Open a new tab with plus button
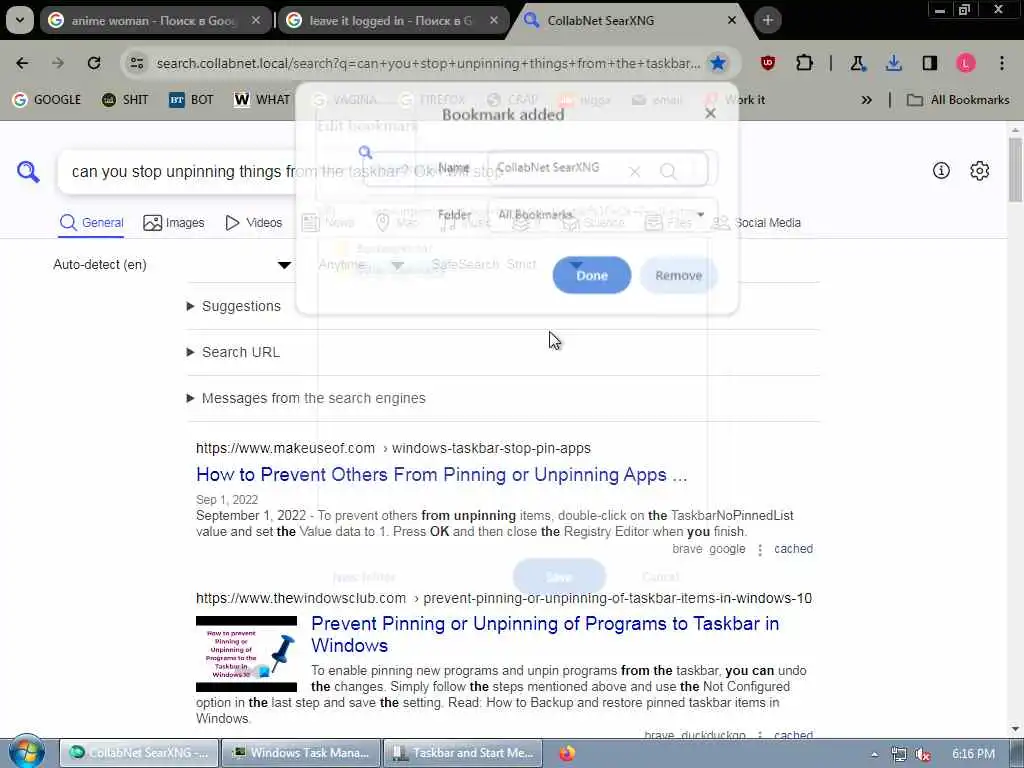The height and width of the screenshot is (768, 1024). (x=767, y=20)
